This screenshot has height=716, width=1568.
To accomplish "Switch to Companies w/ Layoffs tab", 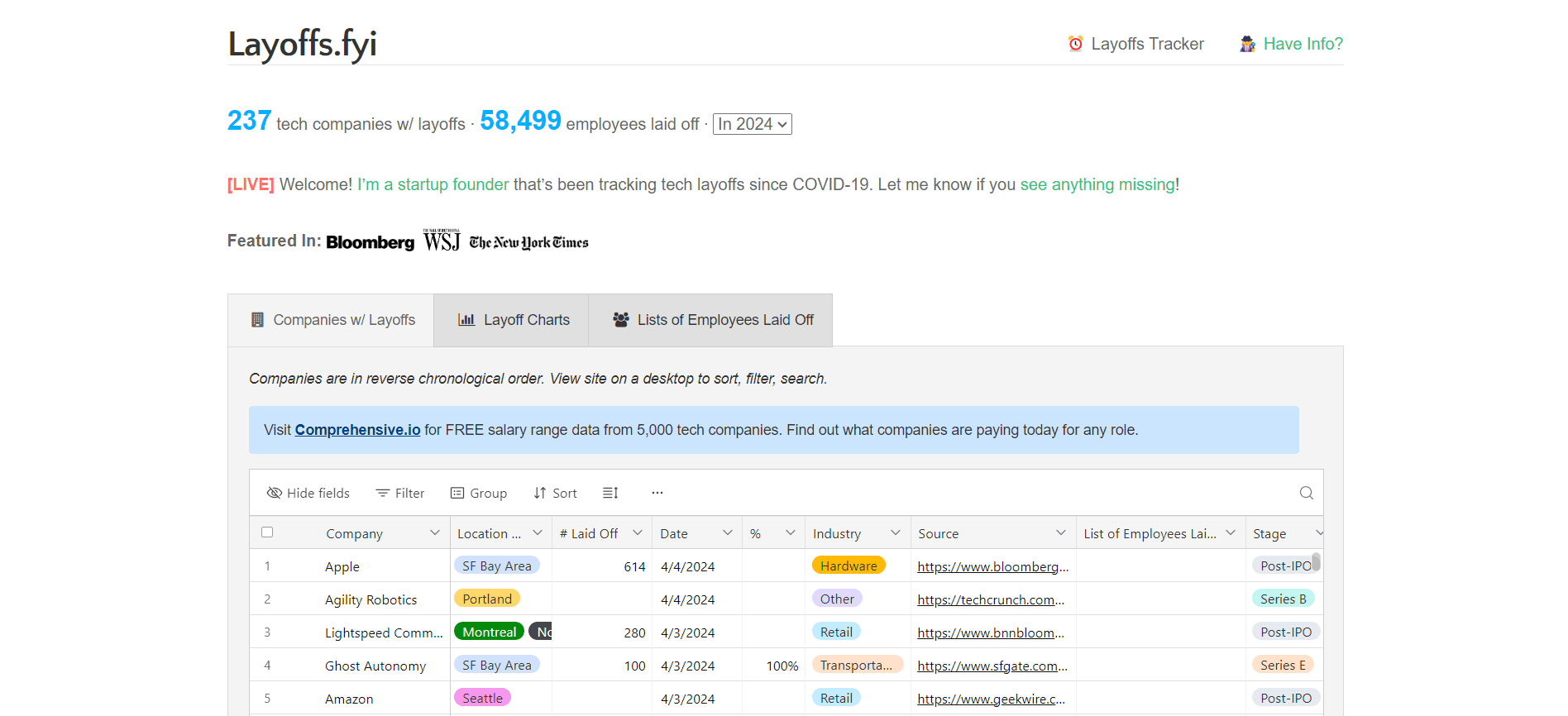I will pyautogui.click(x=331, y=320).
